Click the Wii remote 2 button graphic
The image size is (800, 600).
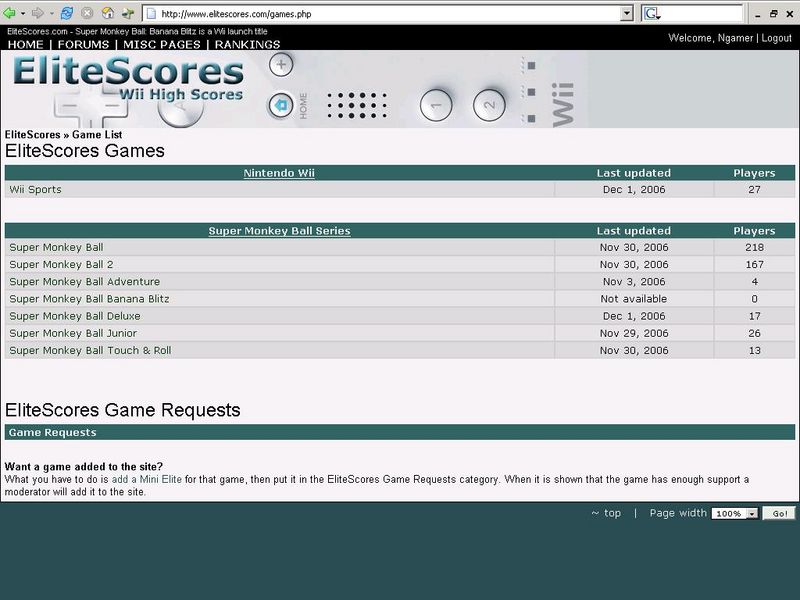point(489,106)
